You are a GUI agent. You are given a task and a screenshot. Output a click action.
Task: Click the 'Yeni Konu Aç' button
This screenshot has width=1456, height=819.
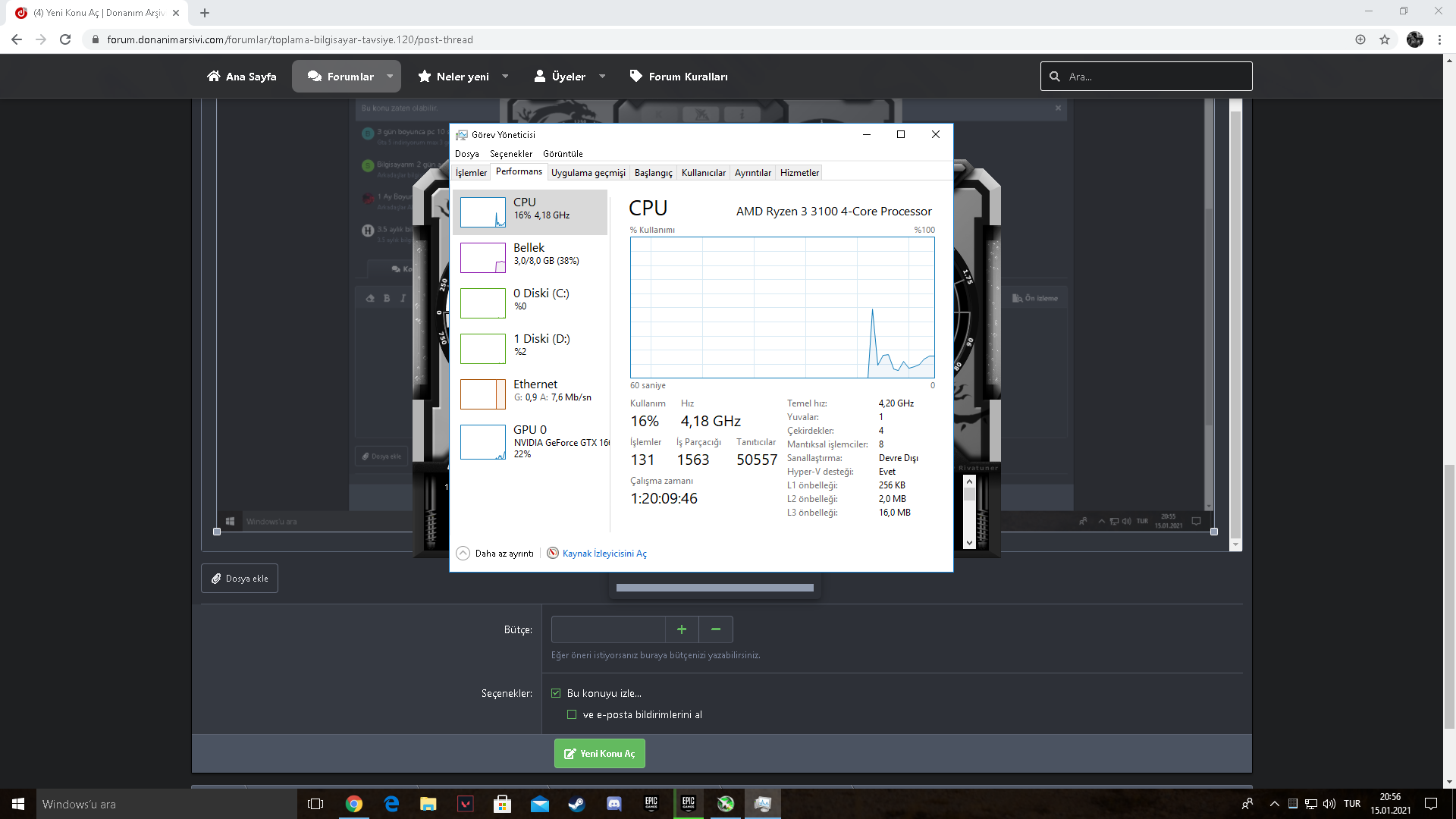point(599,754)
